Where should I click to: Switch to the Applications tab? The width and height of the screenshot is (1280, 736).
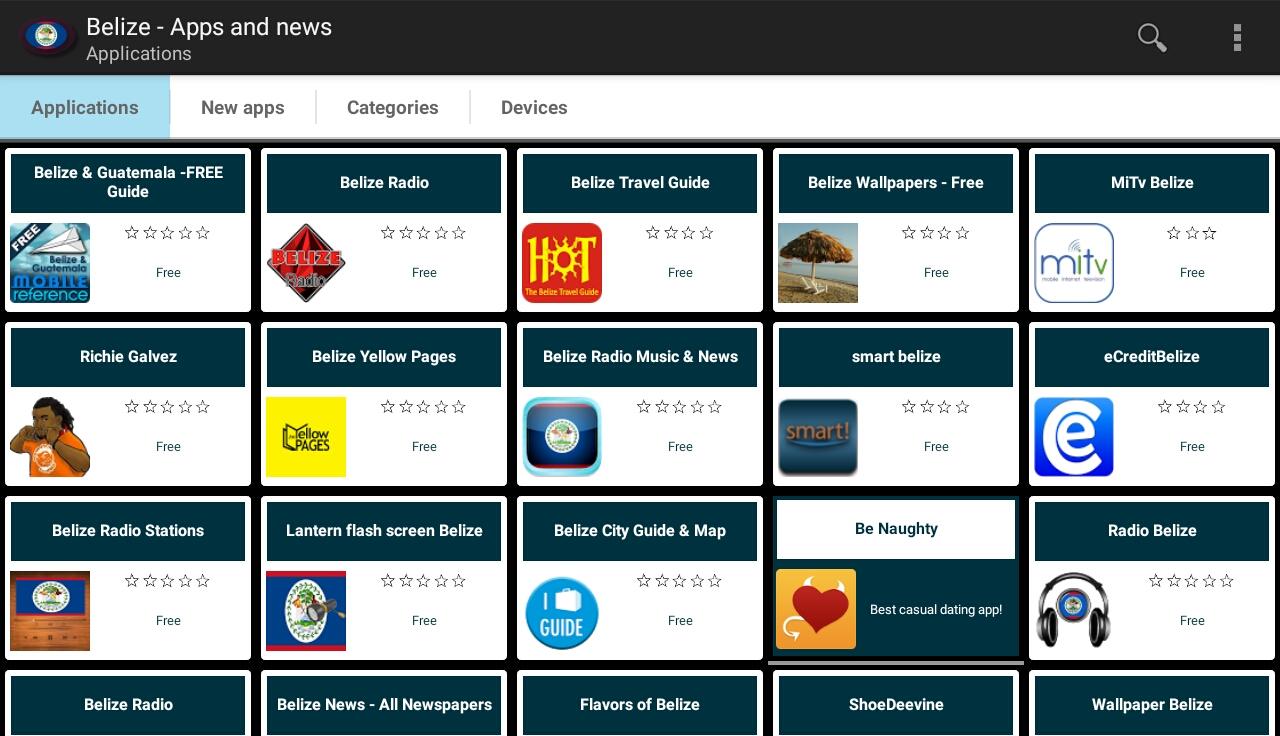[85, 107]
